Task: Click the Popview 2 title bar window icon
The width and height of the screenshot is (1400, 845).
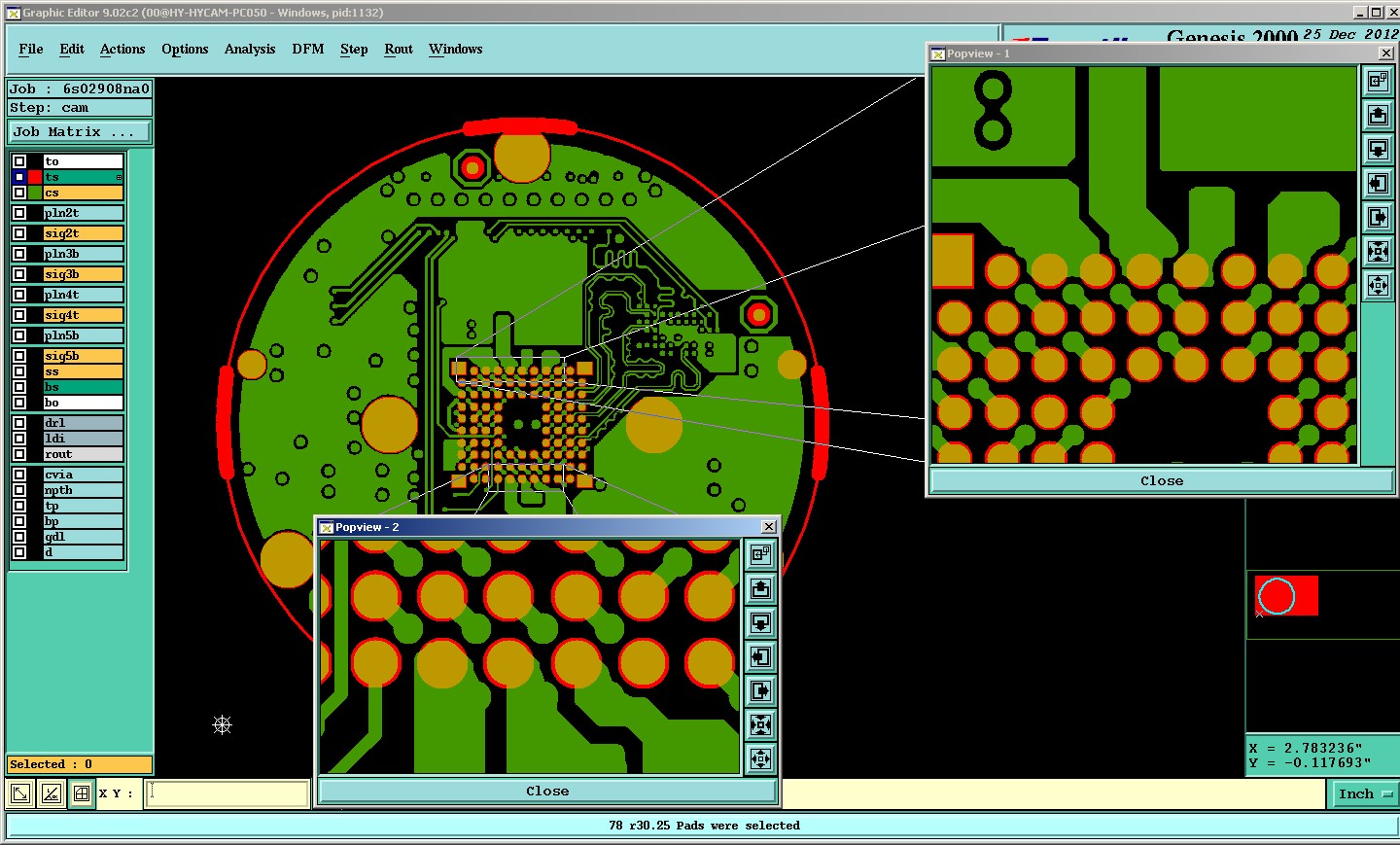Action: (327, 527)
